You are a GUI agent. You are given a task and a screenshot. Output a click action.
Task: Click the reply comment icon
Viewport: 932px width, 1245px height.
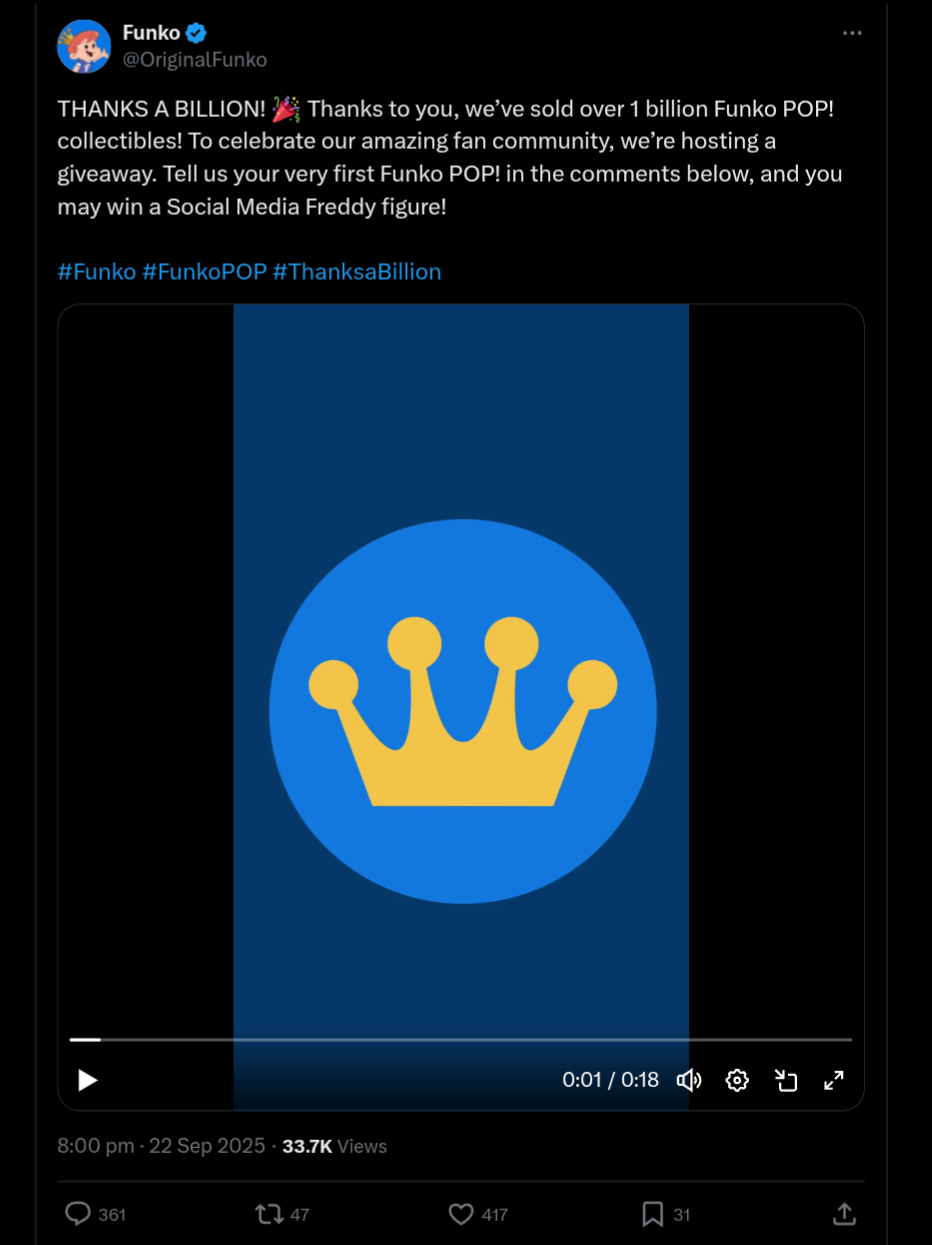tap(78, 1214)
